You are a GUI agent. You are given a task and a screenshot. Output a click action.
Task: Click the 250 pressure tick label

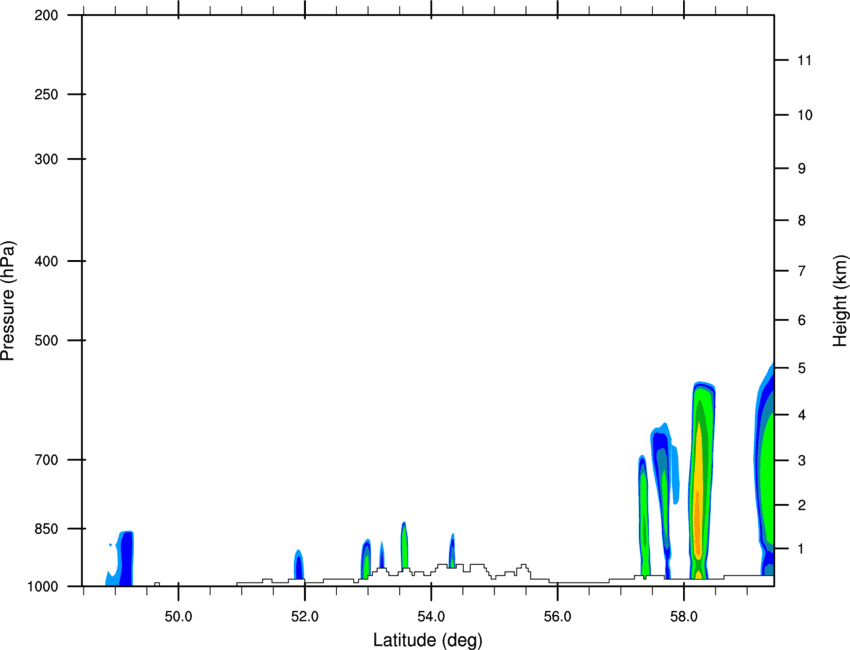coord(46,94)
